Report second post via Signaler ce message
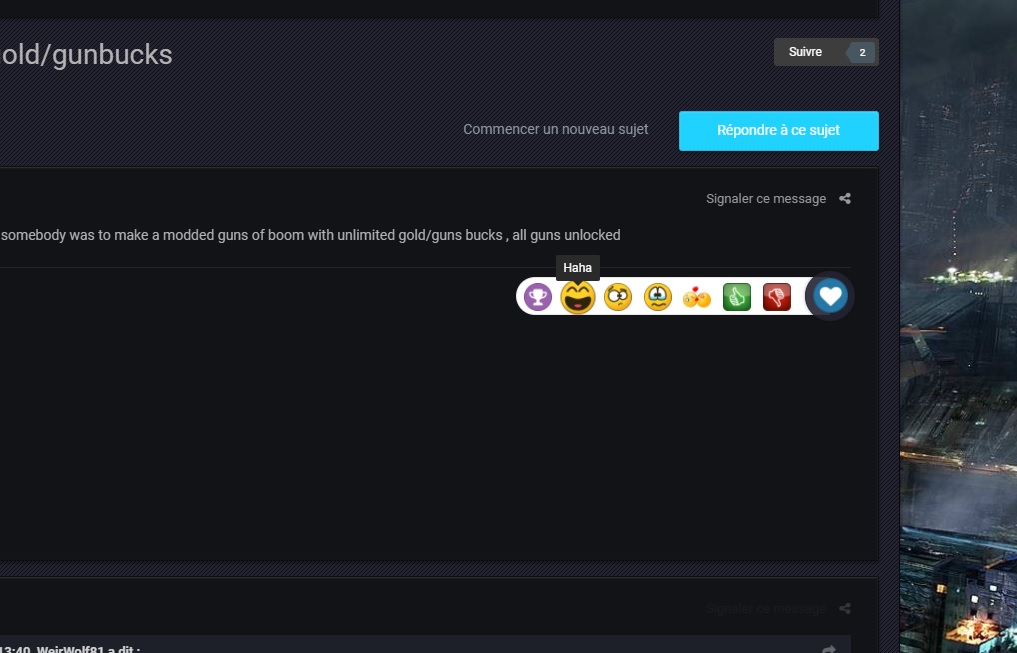 point(765,609)
